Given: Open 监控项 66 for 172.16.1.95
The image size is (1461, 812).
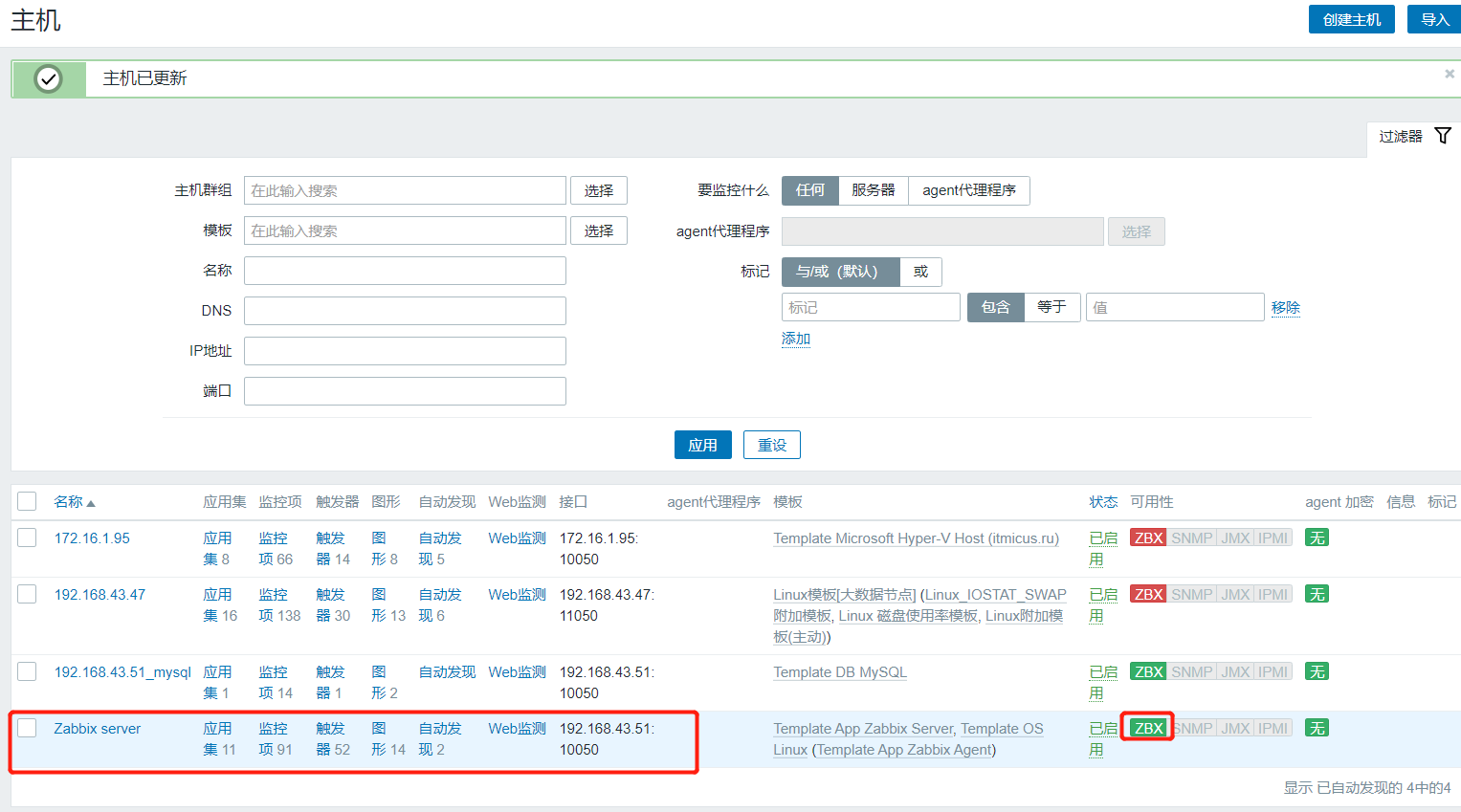Looking at the screenshot, I should 273,548.
